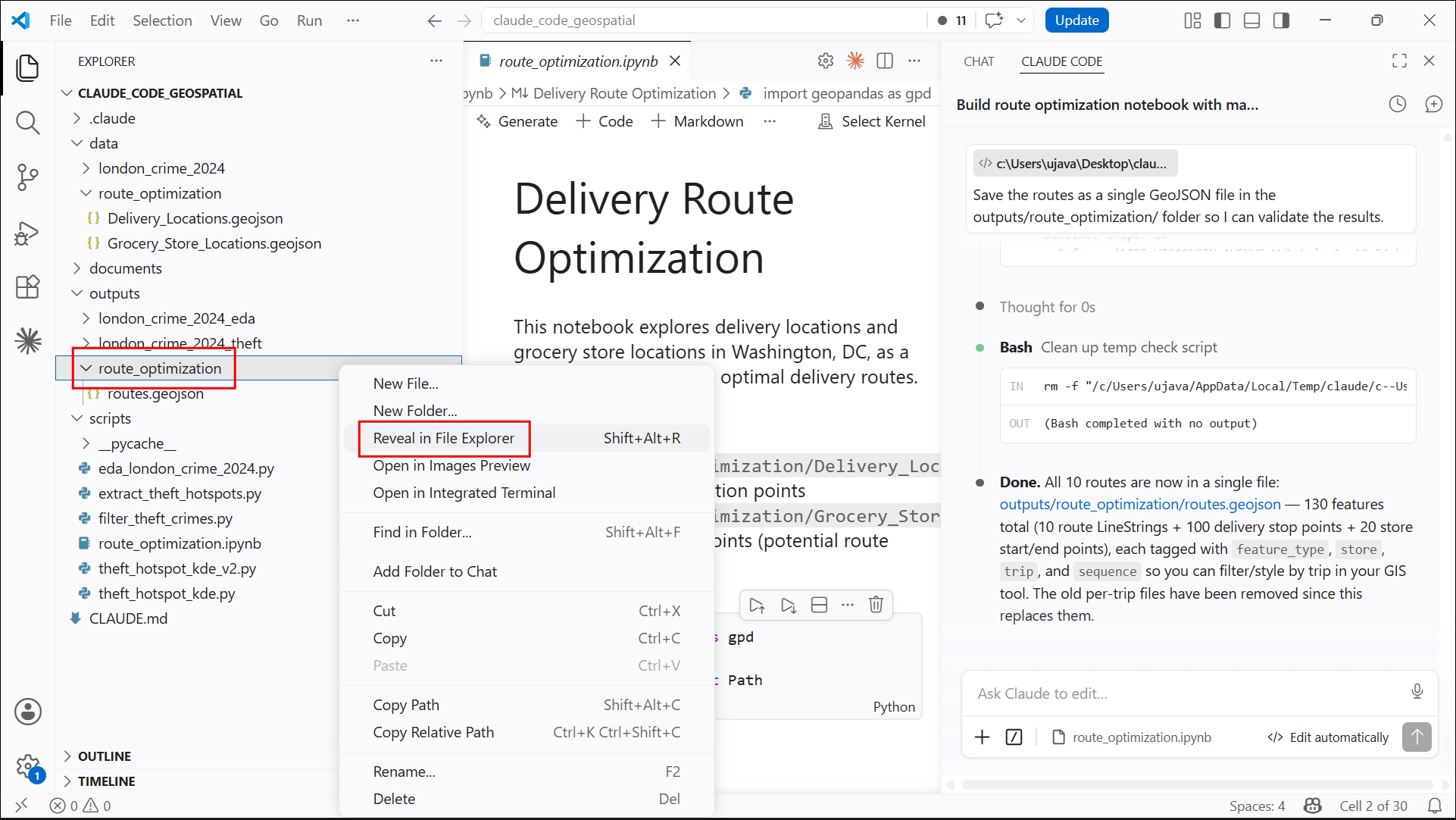Viewport: 1456px width, 820px height.
Task: Open the notifications bell
Action: point(1434,806)
